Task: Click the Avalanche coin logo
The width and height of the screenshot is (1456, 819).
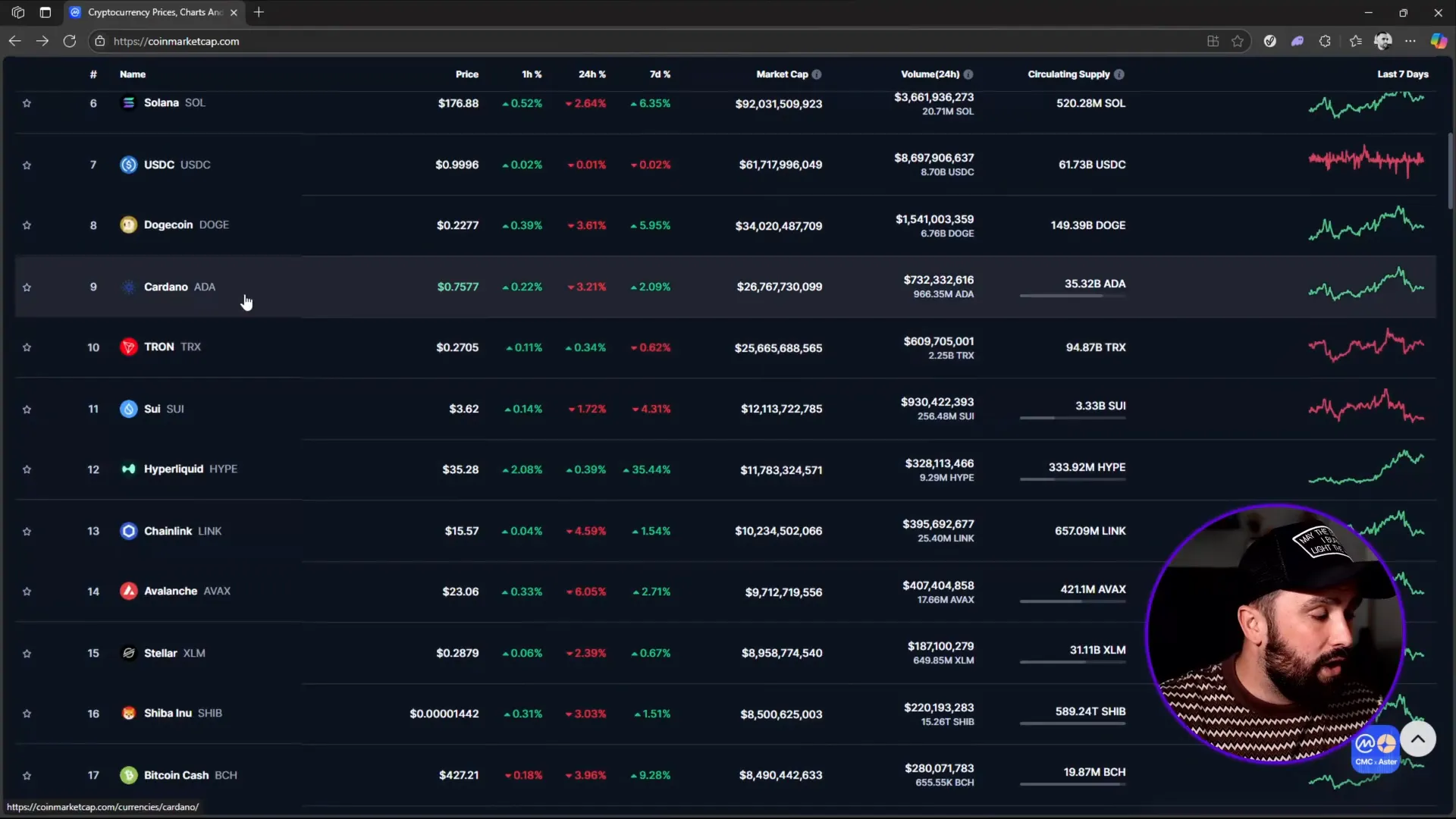Action: click(129, 591)
